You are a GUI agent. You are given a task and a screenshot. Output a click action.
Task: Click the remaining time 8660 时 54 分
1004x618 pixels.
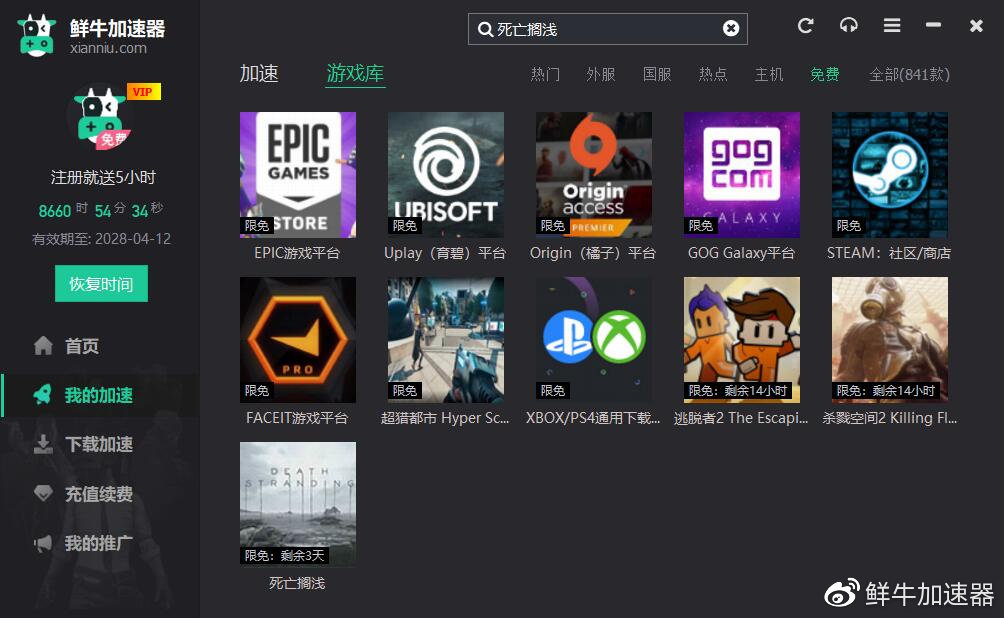(101, 210)
